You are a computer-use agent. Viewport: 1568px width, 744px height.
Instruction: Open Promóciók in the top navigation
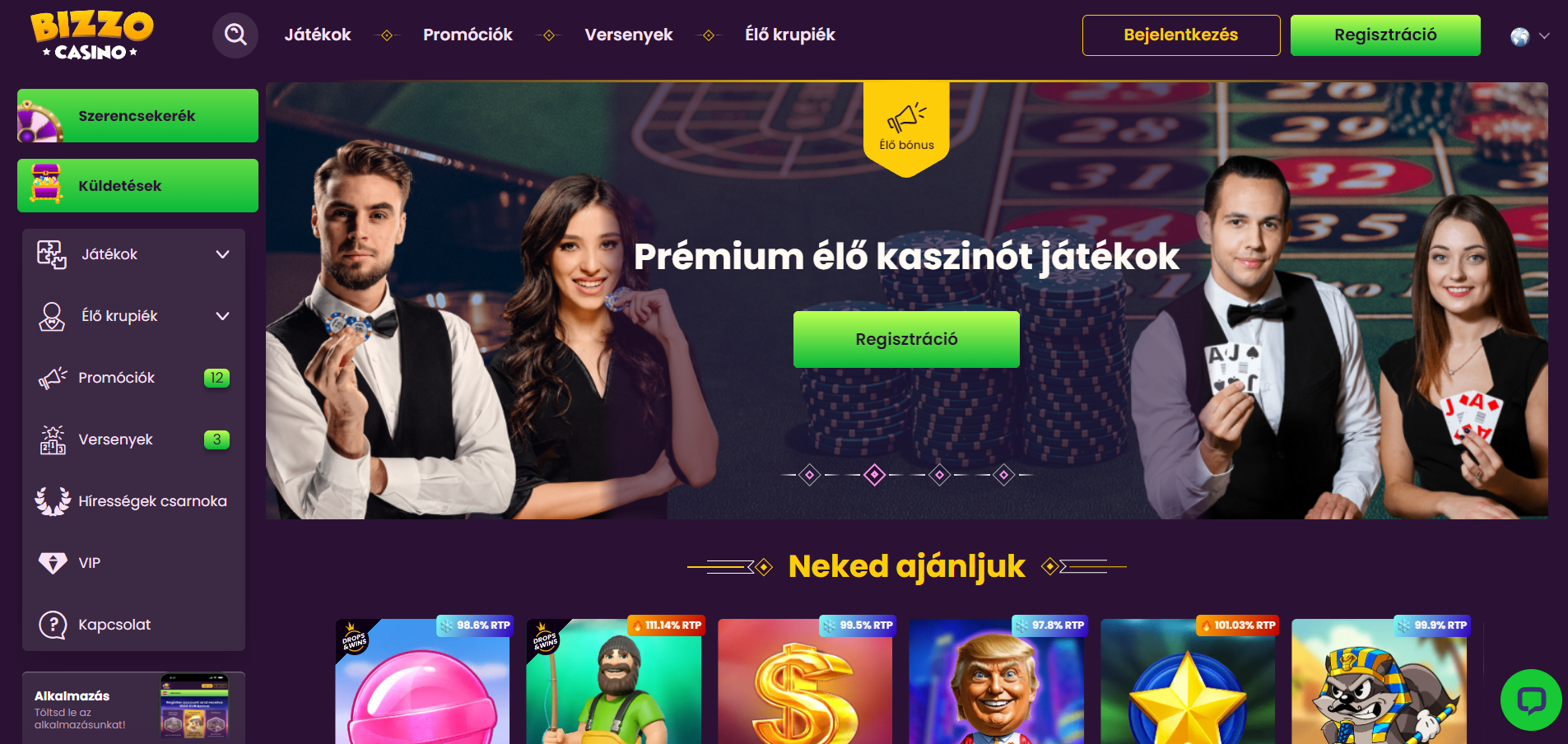click(x=468, y=35)
